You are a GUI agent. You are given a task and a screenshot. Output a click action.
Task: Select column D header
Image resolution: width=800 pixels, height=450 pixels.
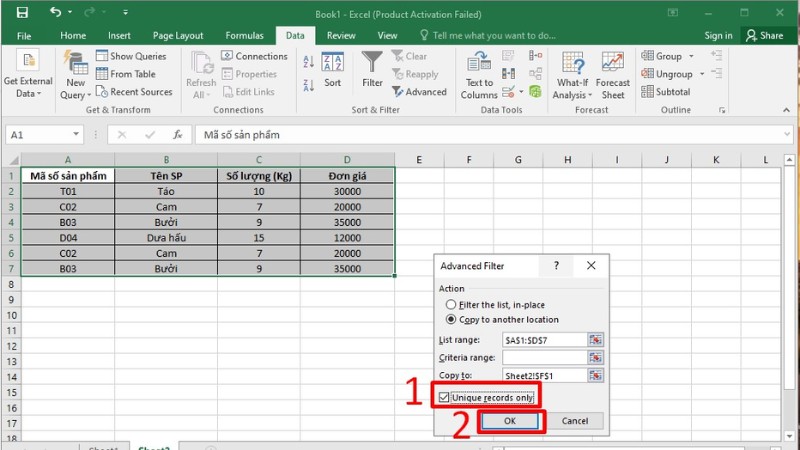(347, 159)
